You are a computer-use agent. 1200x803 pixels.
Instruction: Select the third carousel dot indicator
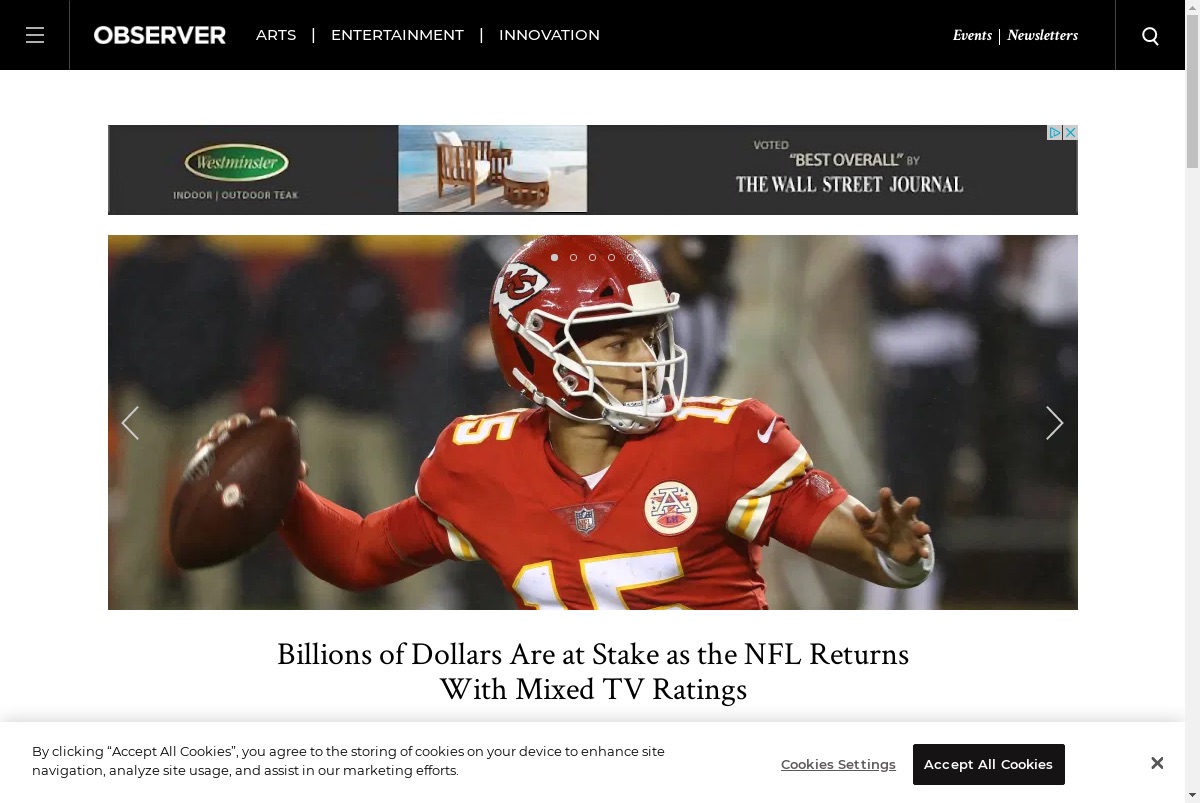point(592,257)
